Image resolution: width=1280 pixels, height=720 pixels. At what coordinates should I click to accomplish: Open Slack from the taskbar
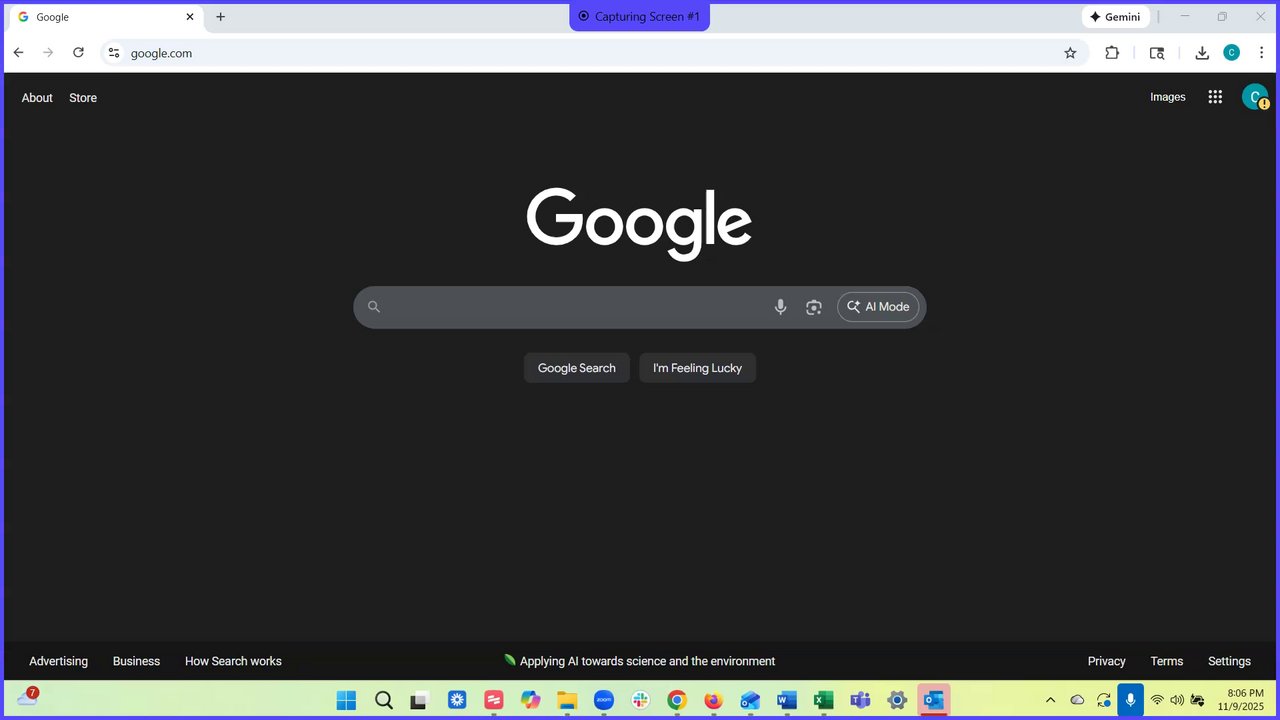640,700
